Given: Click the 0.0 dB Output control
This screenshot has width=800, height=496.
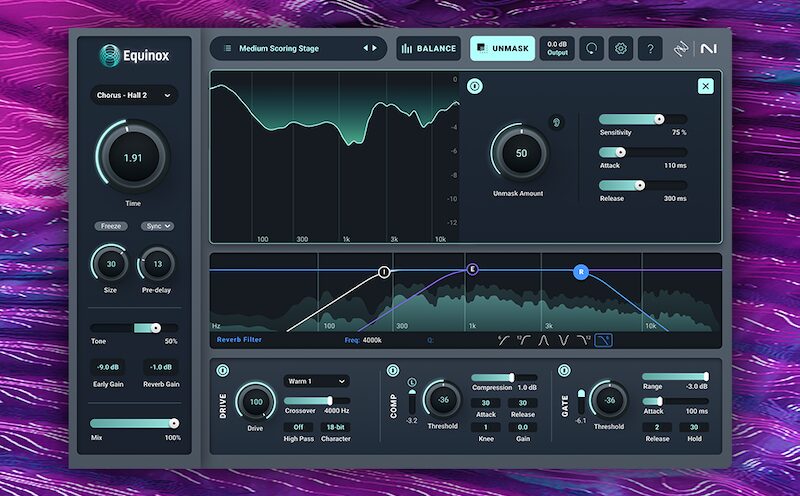Looking at the screenshot, I should click(x=557, y=48).
